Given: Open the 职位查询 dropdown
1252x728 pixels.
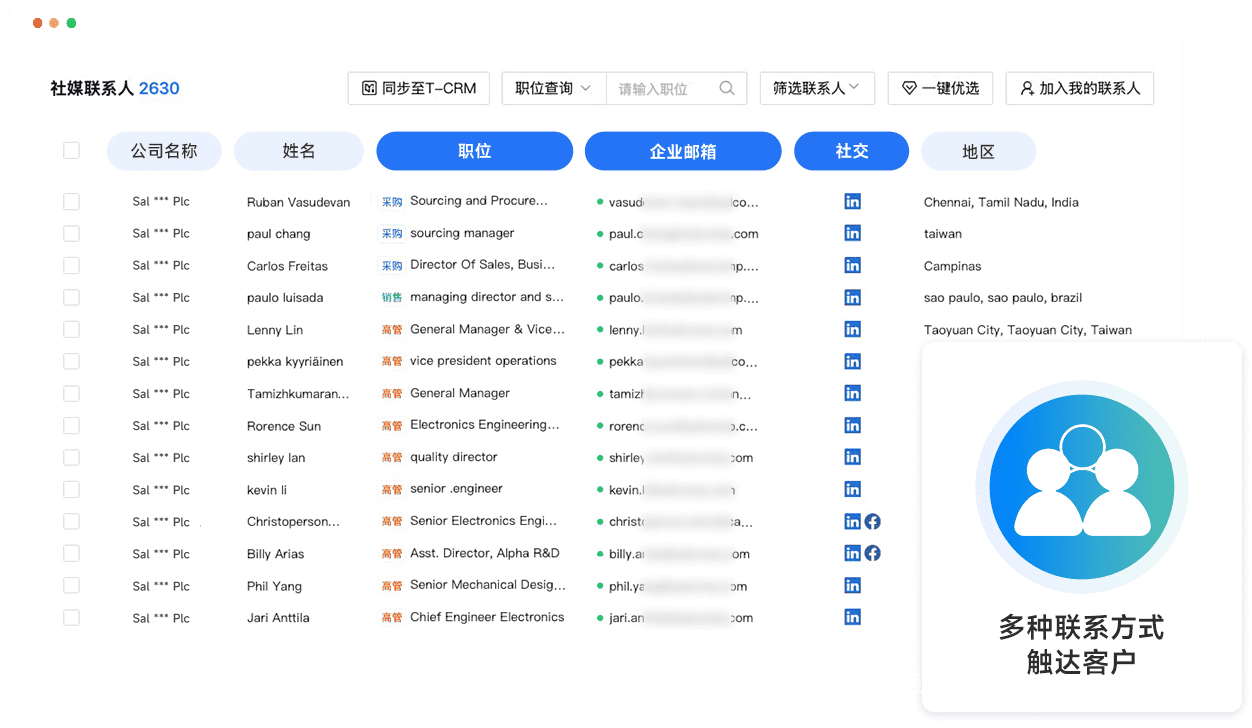Looking at the screenshot, I should click(553, 88).
